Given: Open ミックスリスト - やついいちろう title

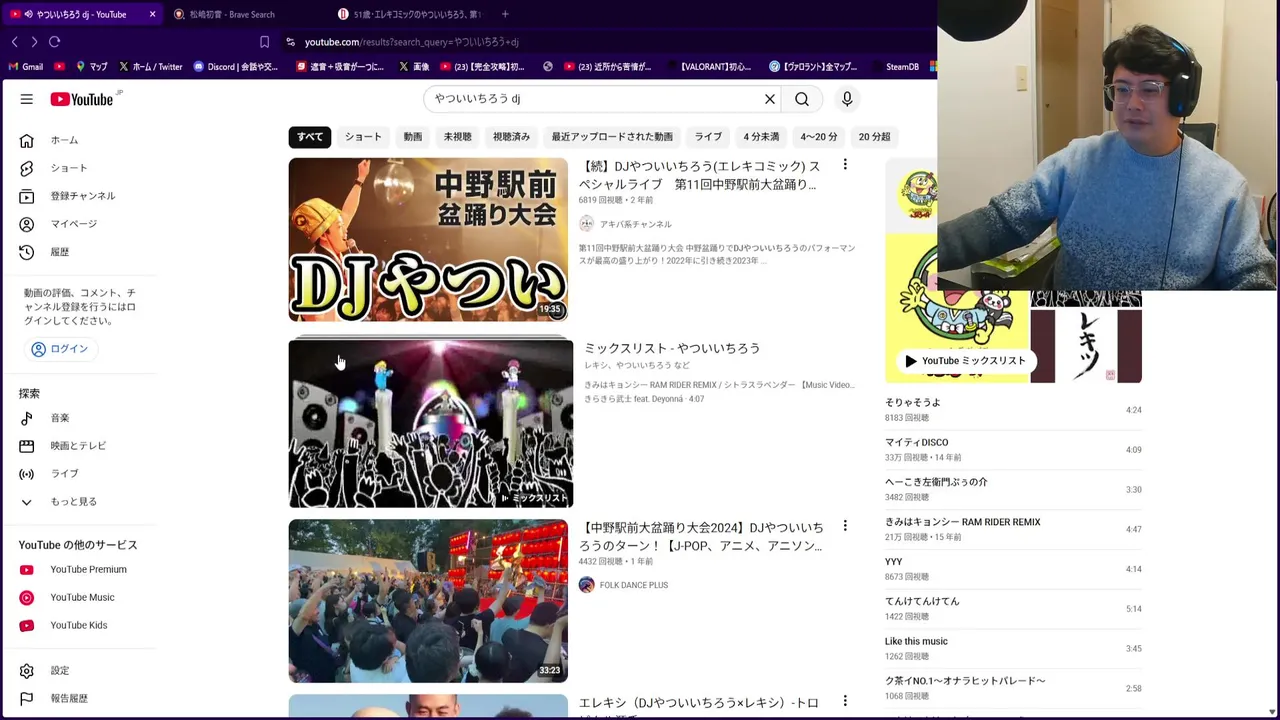Looking at the screenshot, I should [x=672, y=348].
